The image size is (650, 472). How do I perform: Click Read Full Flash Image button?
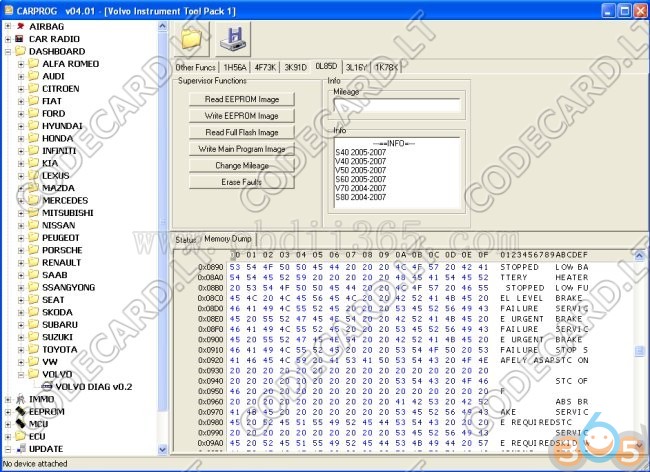242,133
